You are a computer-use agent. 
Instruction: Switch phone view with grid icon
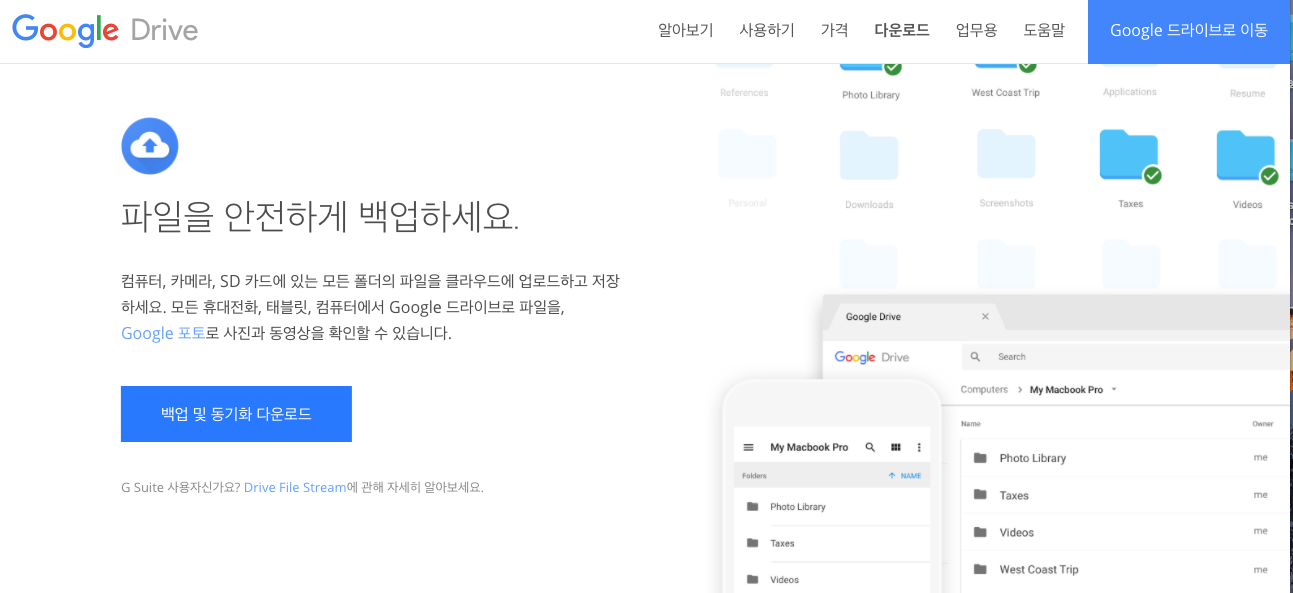coord(896,447)
